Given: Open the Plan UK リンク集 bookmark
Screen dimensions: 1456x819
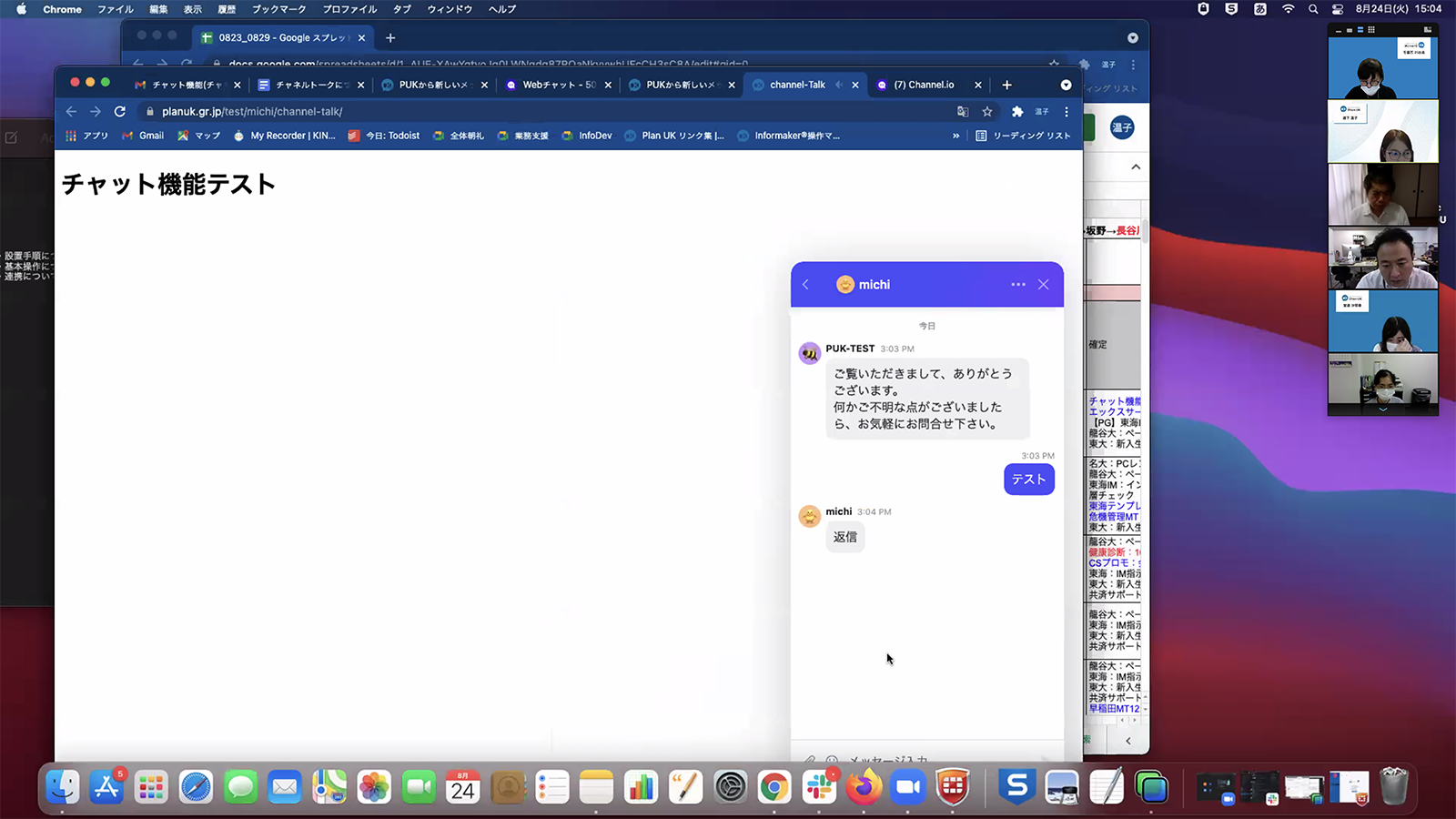Looking at the screenshot, I should click(674, 136).
